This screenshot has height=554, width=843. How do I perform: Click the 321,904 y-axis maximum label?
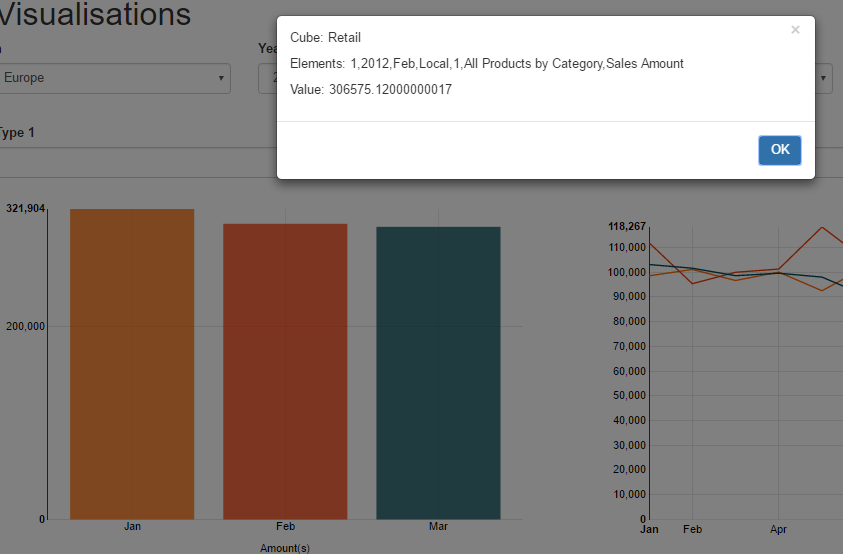26,209
